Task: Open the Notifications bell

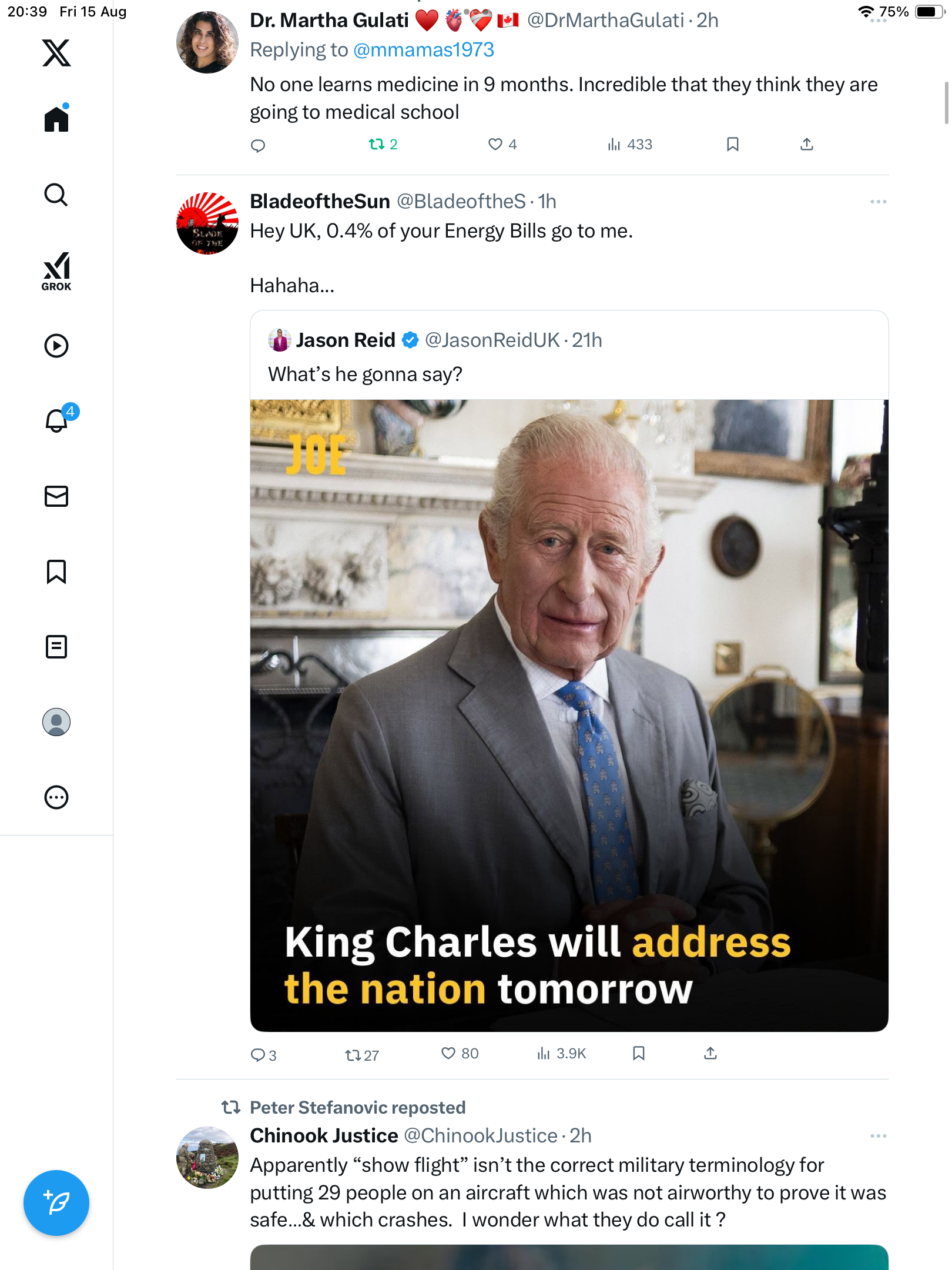Action: 56,421
